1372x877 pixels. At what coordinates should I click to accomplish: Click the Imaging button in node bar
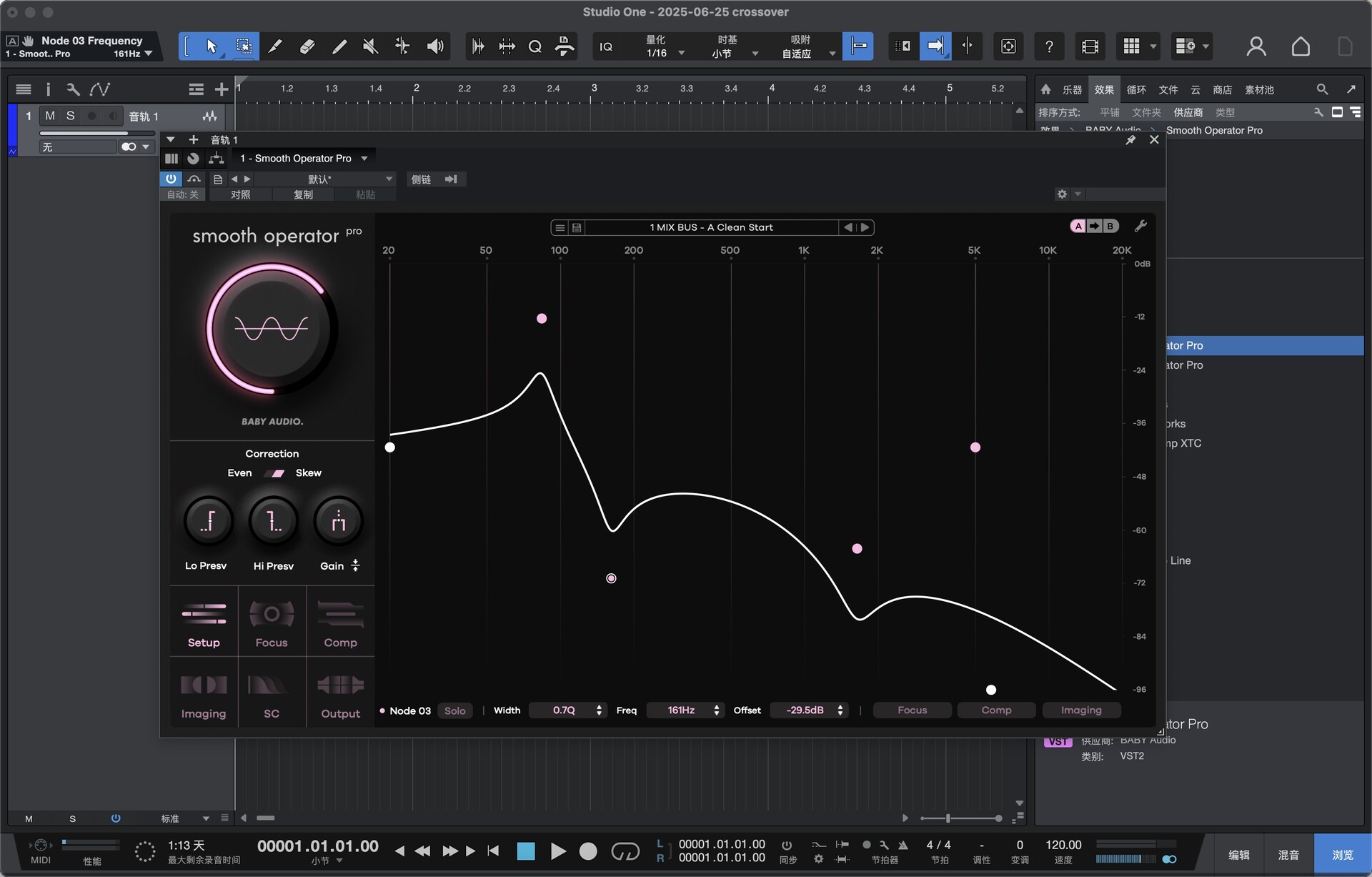(x=1081, y=710)
